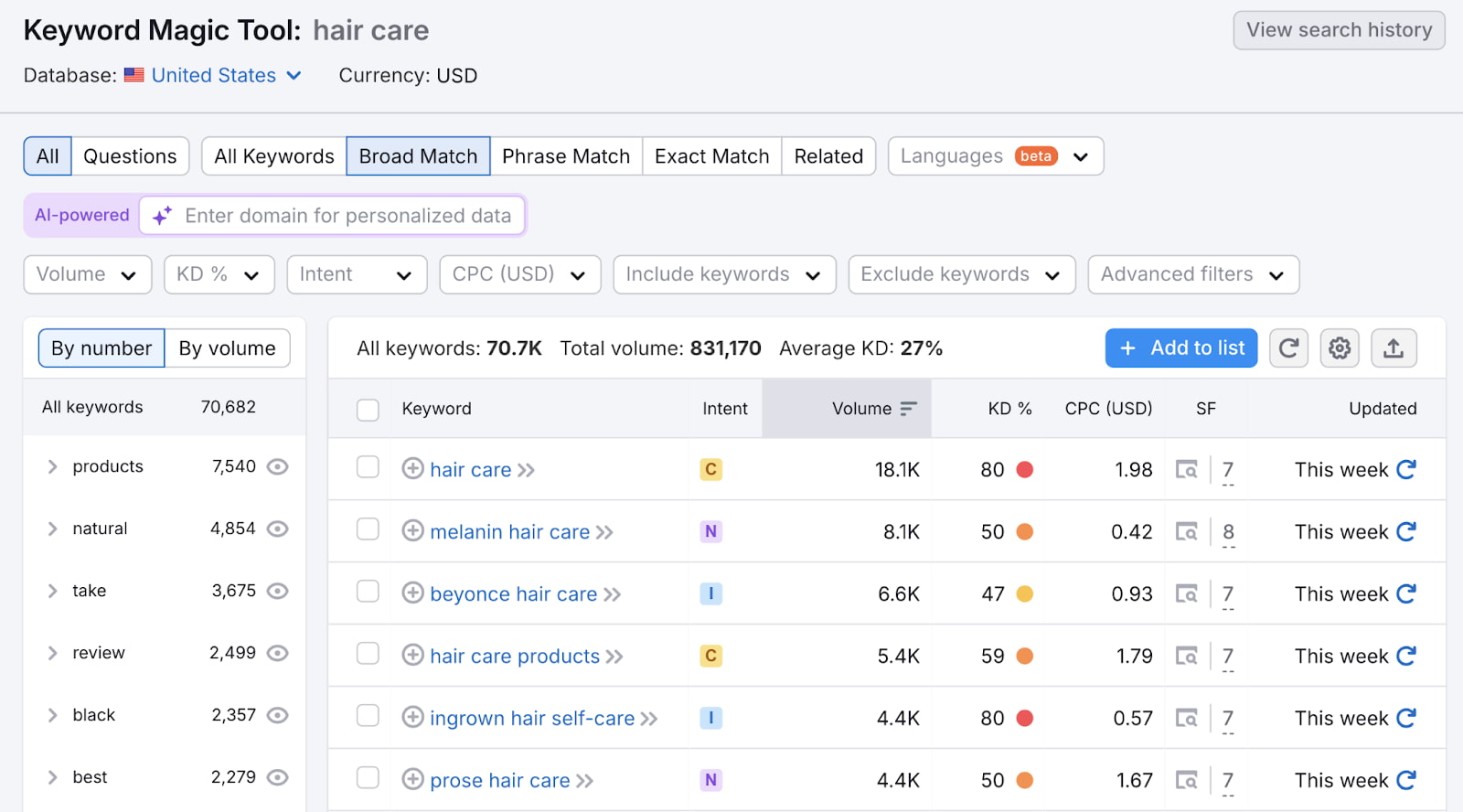Open the Languages beta dropdown
1463x812 pixels.
coord(996,156)
